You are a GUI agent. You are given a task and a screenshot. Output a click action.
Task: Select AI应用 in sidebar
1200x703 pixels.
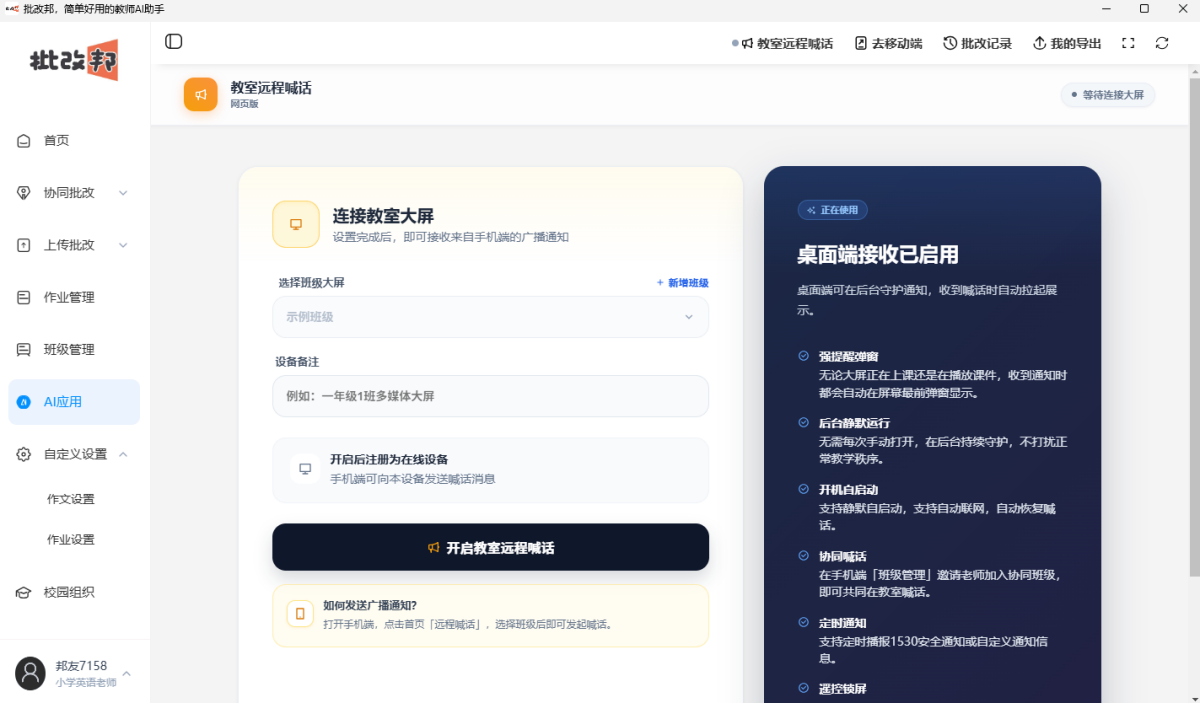click(x=74, y=402)
